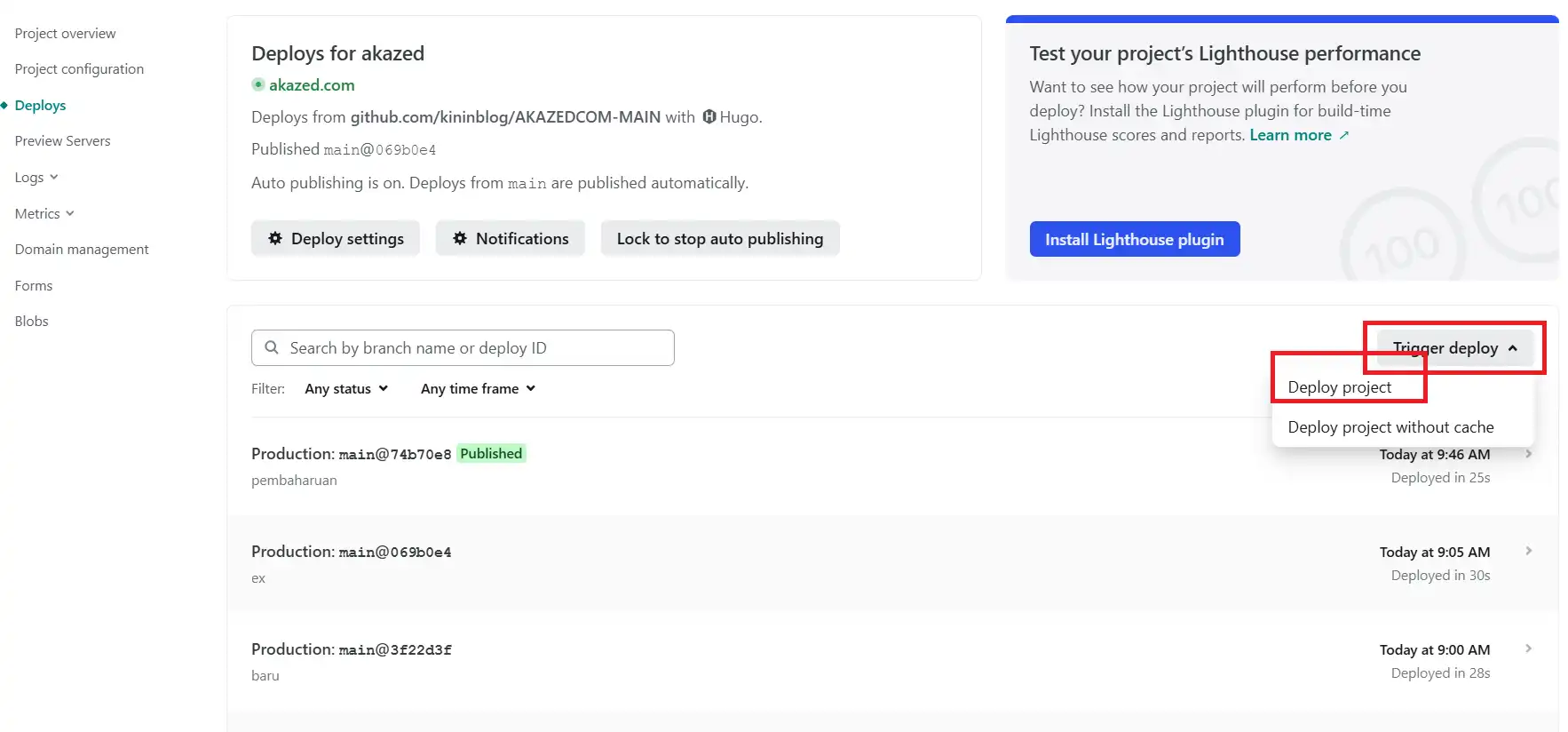Open Domain management page
The width and height of the screenshot is (1568, 732).
(82, 249)
